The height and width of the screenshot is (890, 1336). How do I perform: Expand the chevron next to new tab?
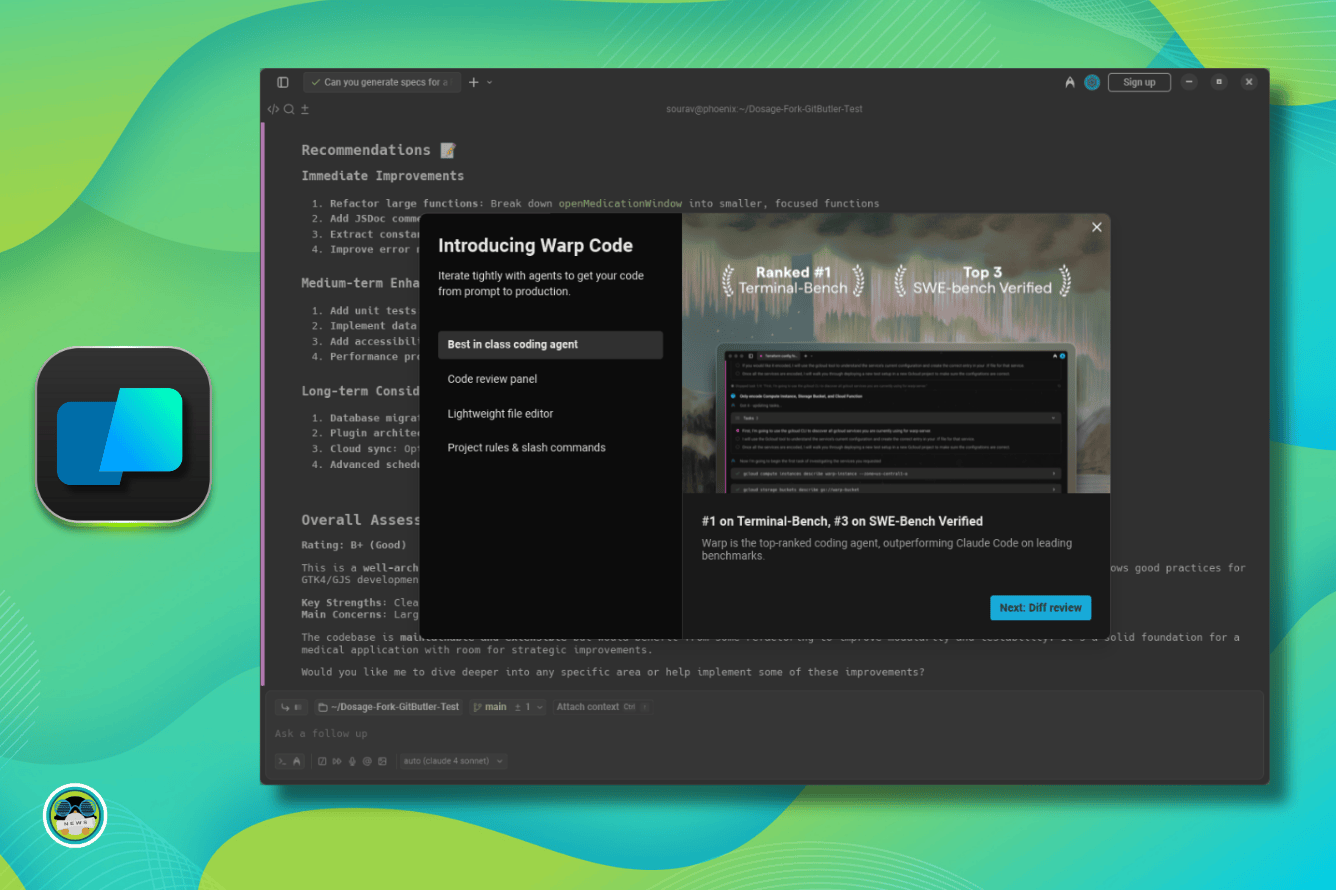pyautogui.click(x=490, y=82)
